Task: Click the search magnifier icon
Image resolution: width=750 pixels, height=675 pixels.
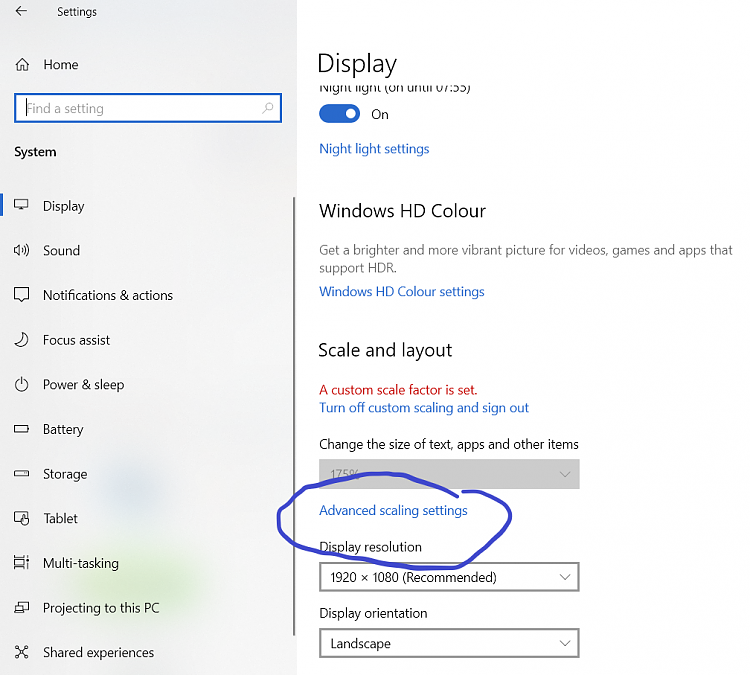Action: [x=268, y=108]
